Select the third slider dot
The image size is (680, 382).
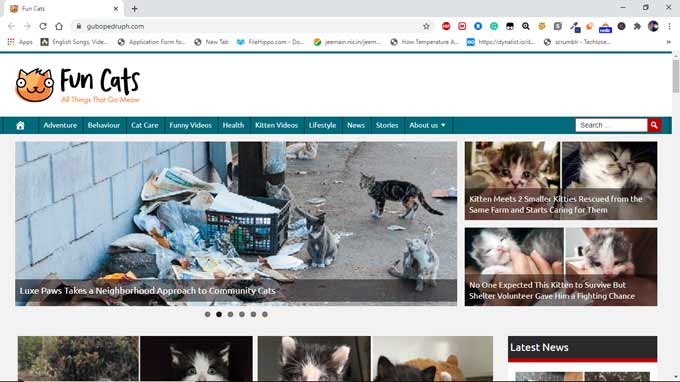tap(230, 314)
